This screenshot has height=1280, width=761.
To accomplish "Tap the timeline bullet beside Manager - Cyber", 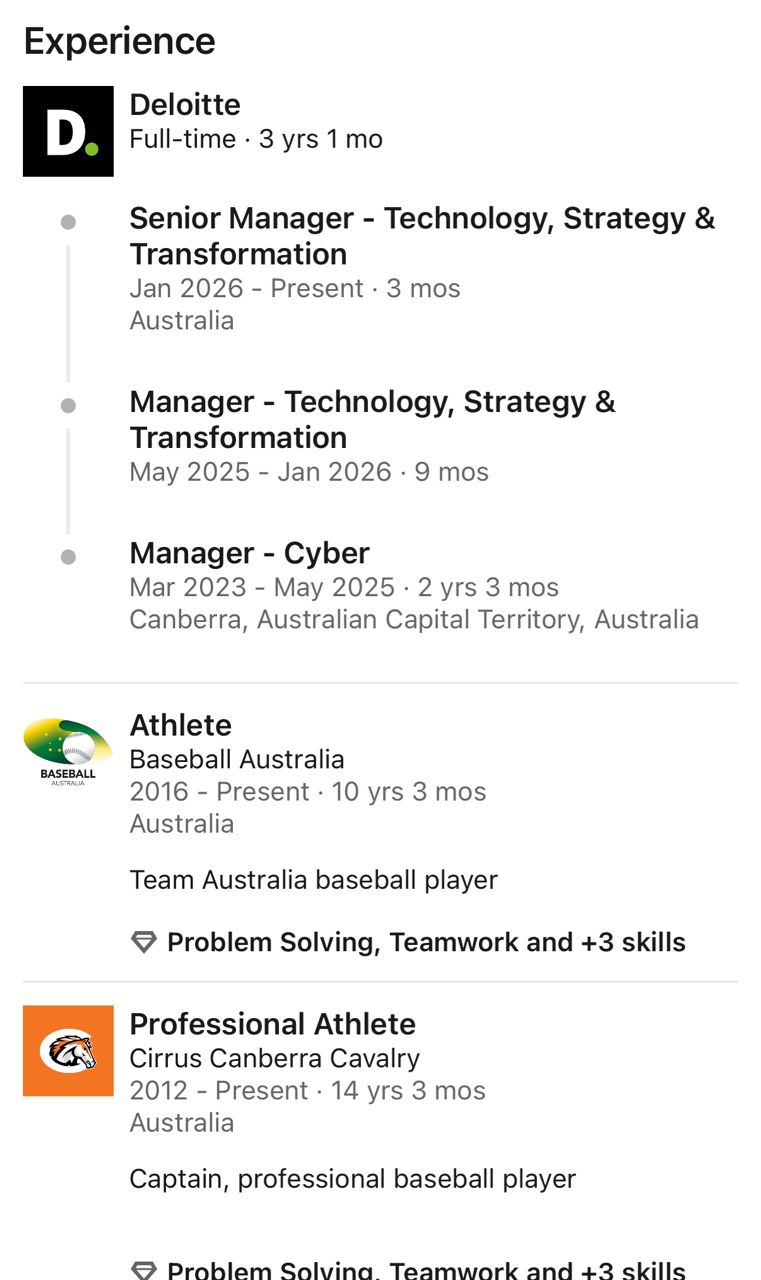I will 68,557.
